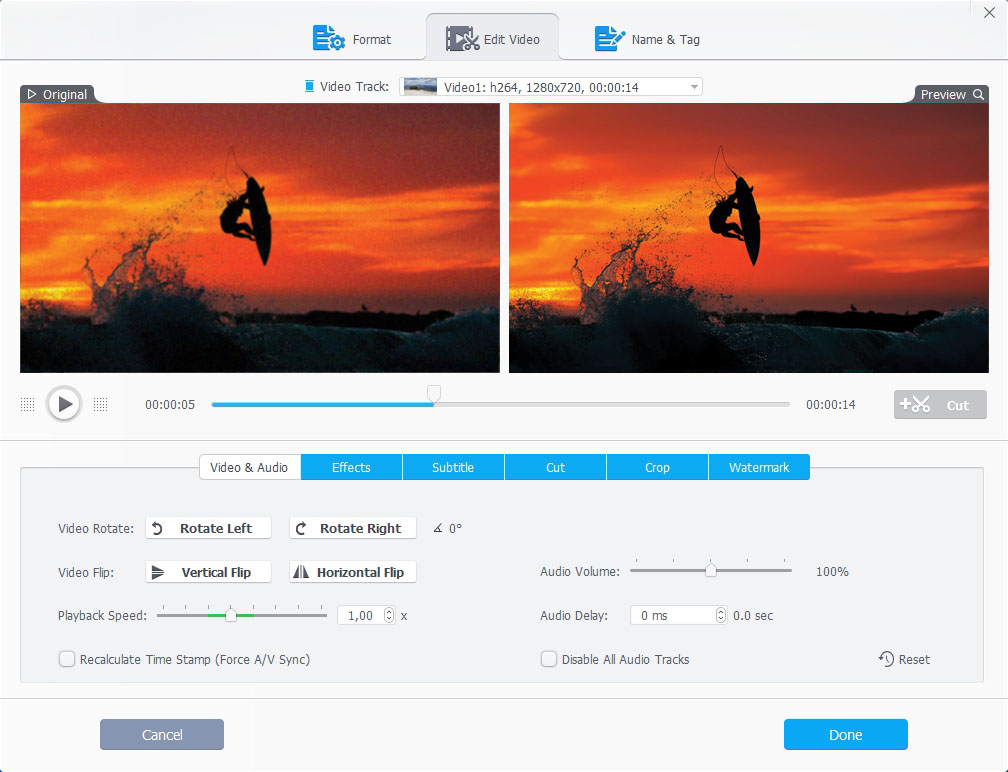Click the Playback Speed stepper arrows
The image size is (1008, 772).
pos(389,616)
